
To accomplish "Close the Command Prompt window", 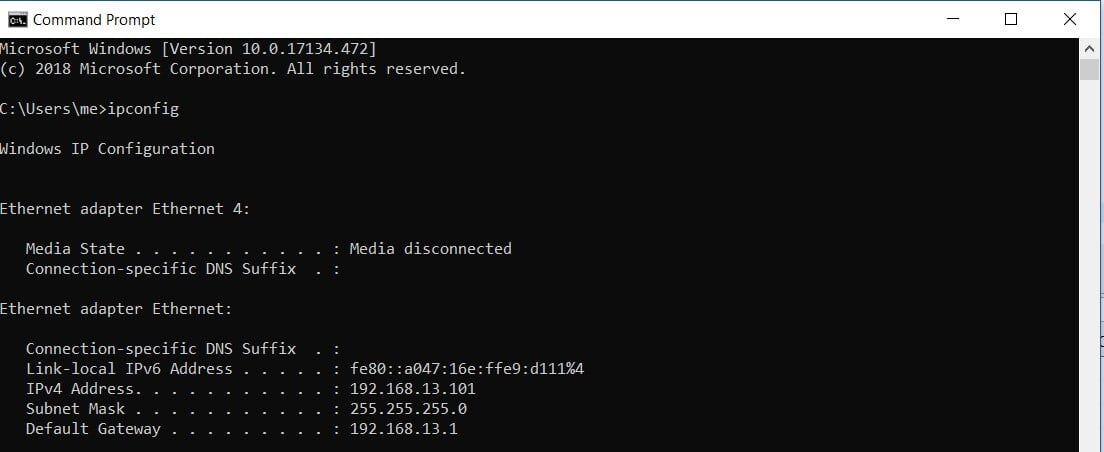I will pos(1069,19).
